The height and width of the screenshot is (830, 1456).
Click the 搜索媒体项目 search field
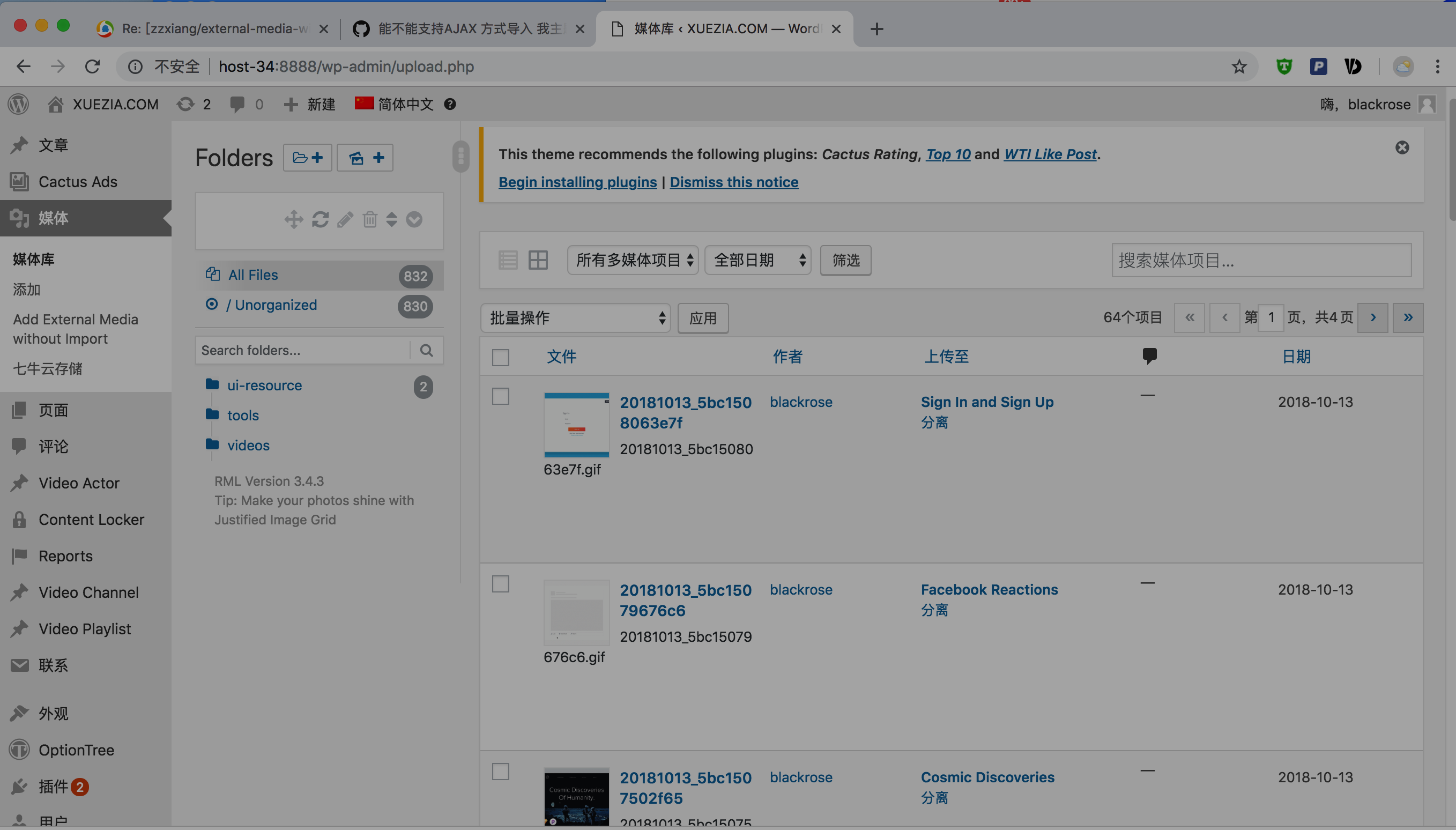point(1261,261)
